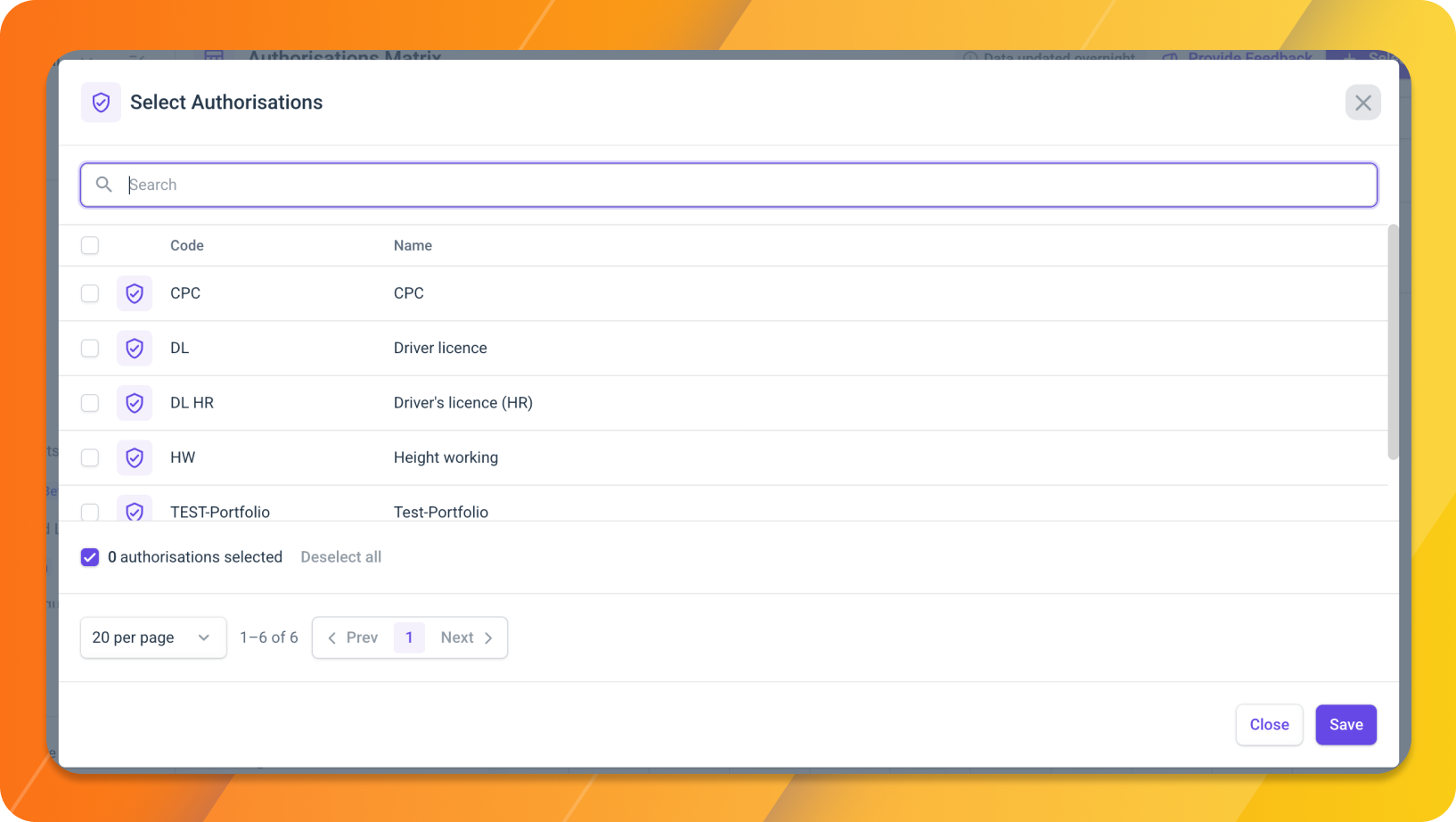This screenshot has height=822, width=1456.
Task: Click the shield icon beside Select Authorisations title
Action: (101, 103)
